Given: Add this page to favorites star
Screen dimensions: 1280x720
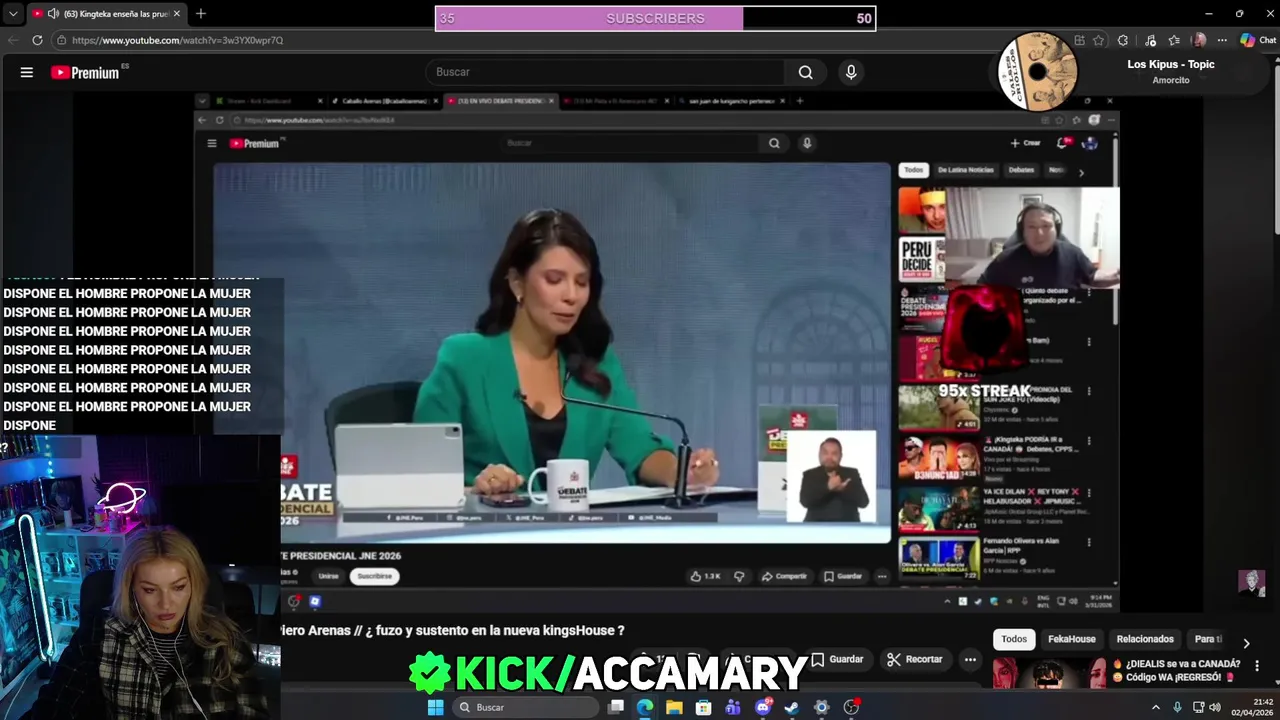Looking at the screenshot, I should point(1099,40).
